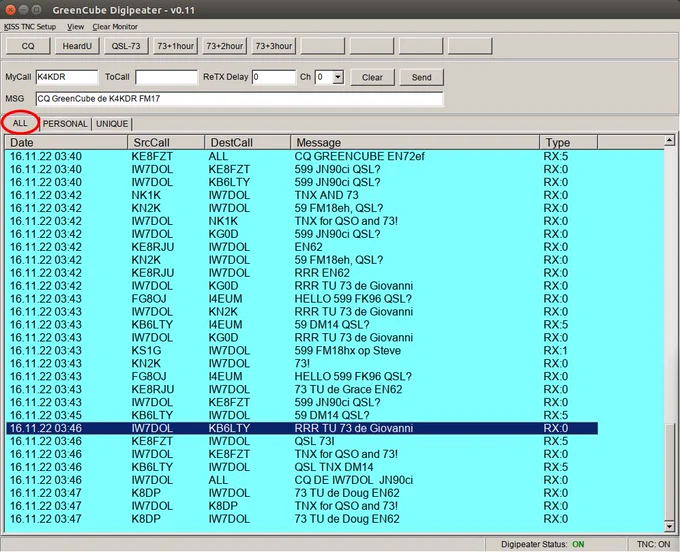This screenshot has height=552, width=680.
Task: Select row with message 'RRR EN62'
Action: click(302, 273)
